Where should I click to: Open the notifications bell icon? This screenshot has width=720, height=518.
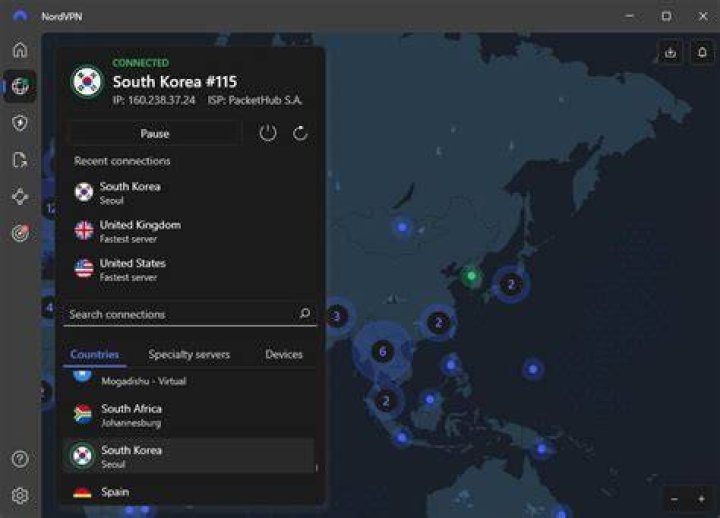pos(702,52)
